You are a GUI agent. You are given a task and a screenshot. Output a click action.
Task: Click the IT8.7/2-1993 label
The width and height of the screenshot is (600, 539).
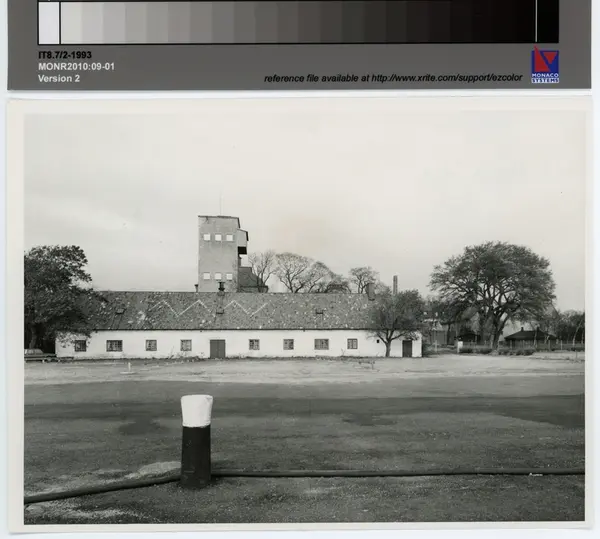coord(65,55)
